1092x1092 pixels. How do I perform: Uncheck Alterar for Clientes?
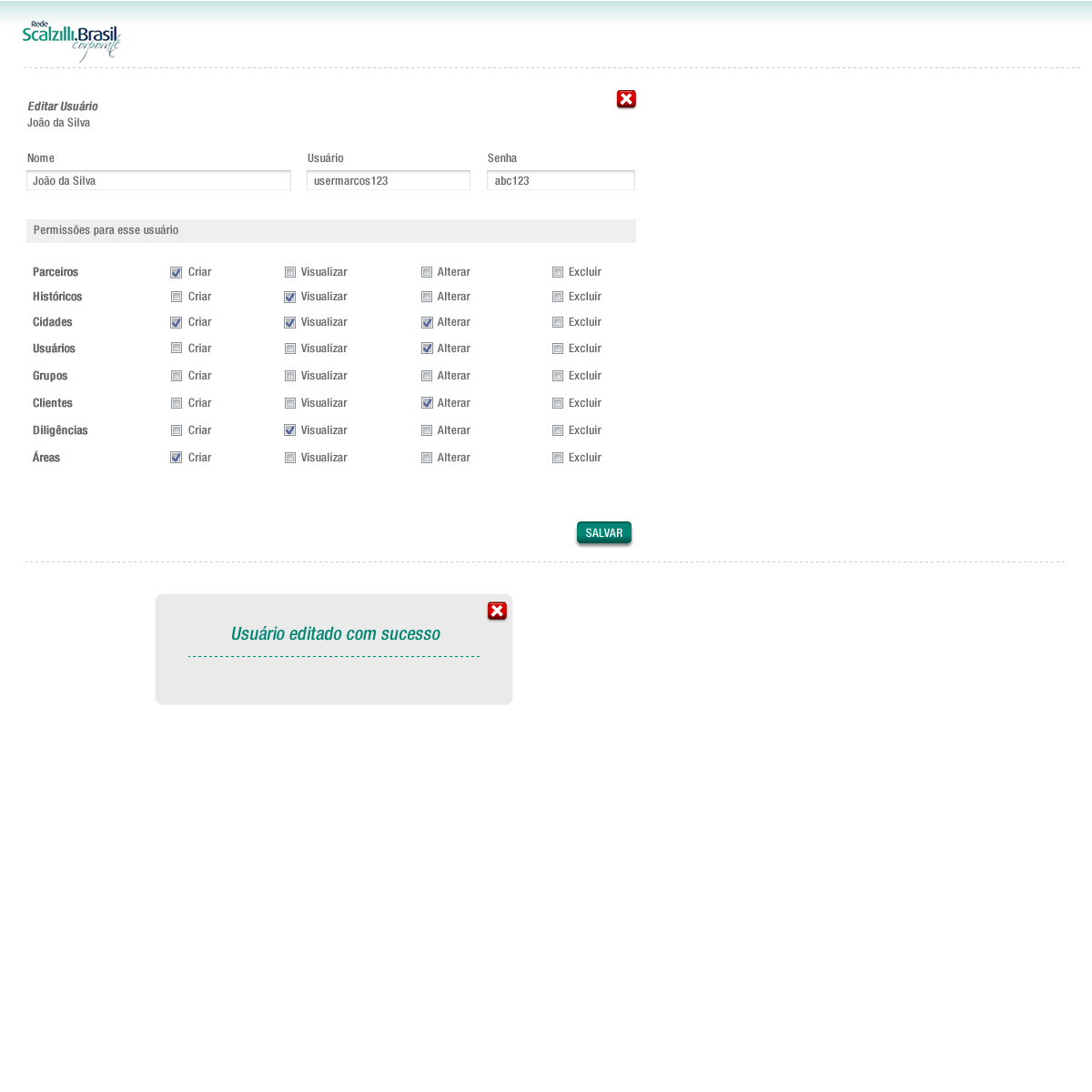point(427,403)
